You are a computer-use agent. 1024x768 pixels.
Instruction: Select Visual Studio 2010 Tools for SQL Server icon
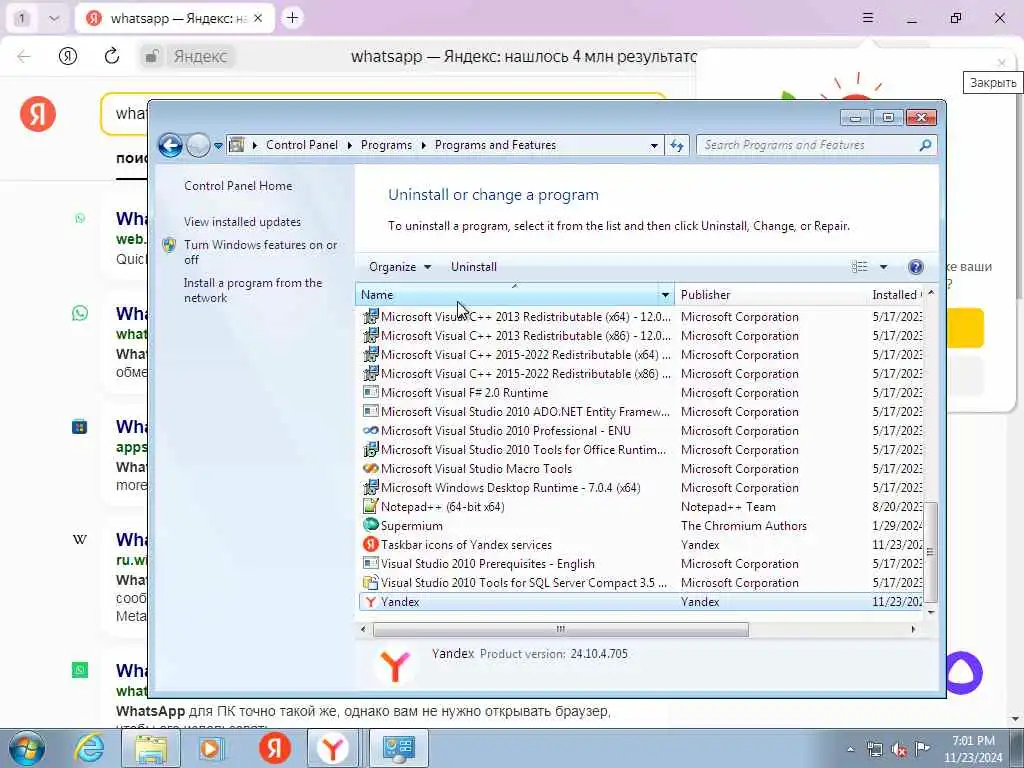coord(370,583)
